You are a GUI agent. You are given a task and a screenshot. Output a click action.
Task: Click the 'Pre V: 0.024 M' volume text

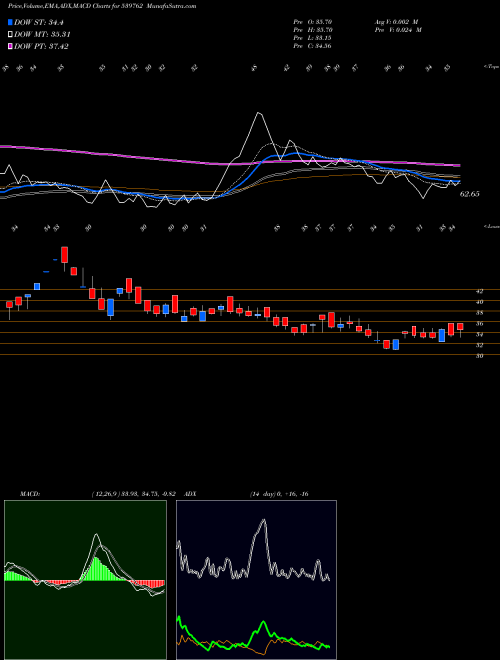click(398, 30)
